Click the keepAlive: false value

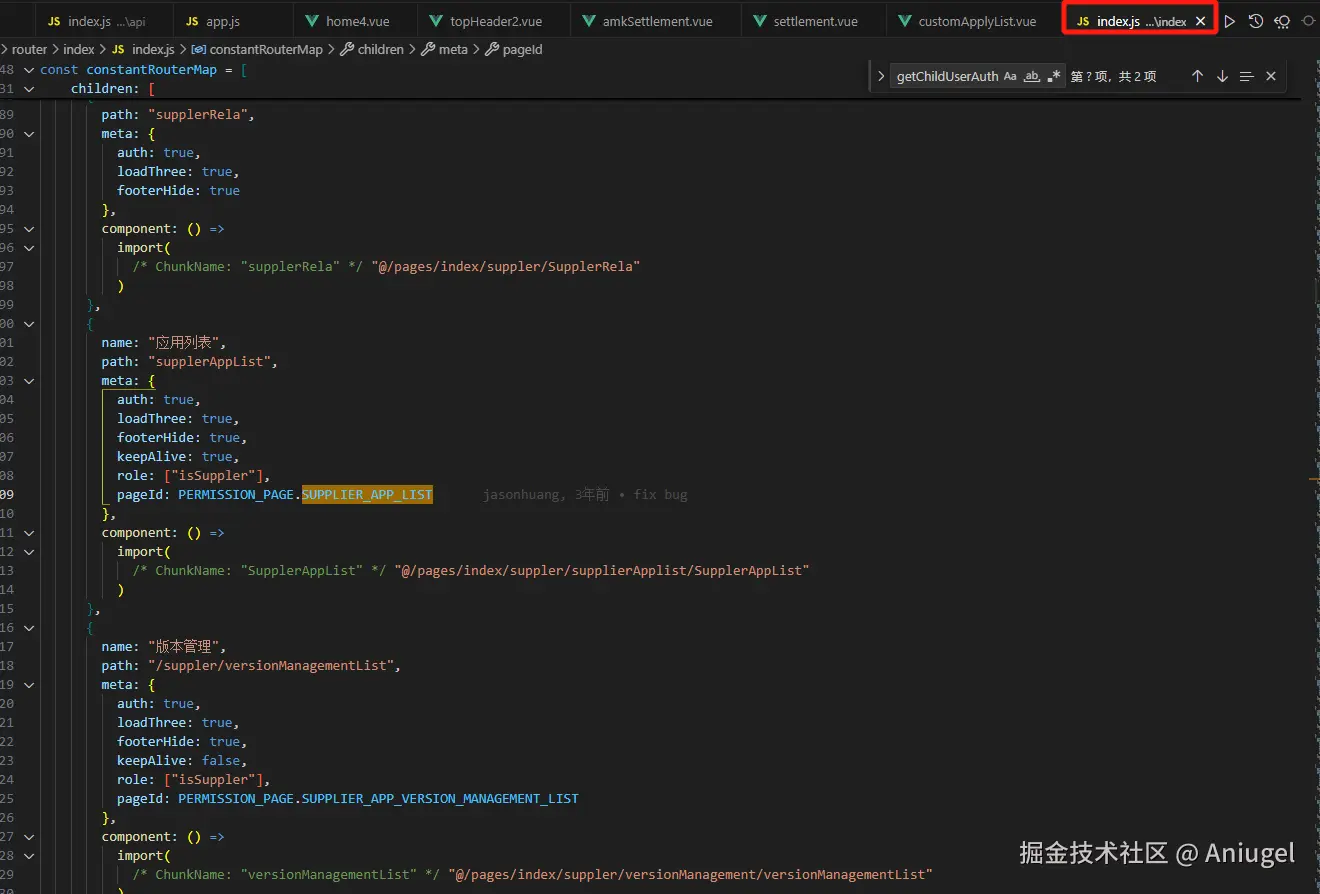[x=221, y=760]
